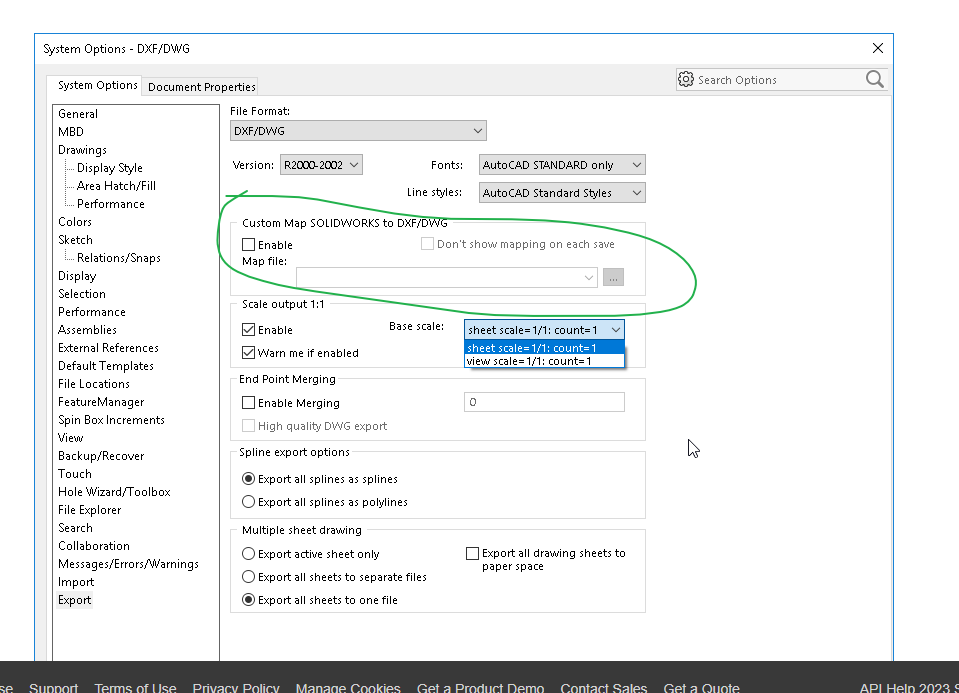This screenshot has height=693, width=959.
Task: Select Export active sheet only
Action: pyautogui.click(x=248, y=554)
